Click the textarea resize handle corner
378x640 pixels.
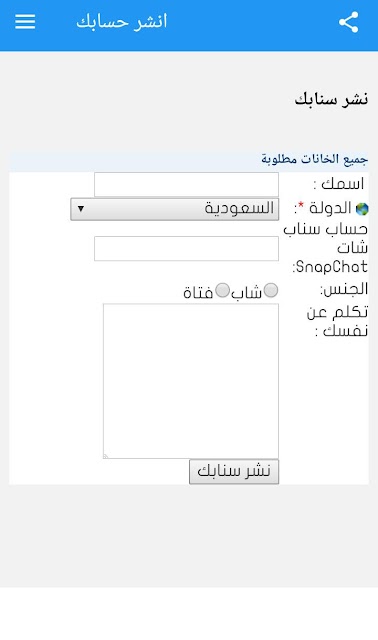(106, 456)
